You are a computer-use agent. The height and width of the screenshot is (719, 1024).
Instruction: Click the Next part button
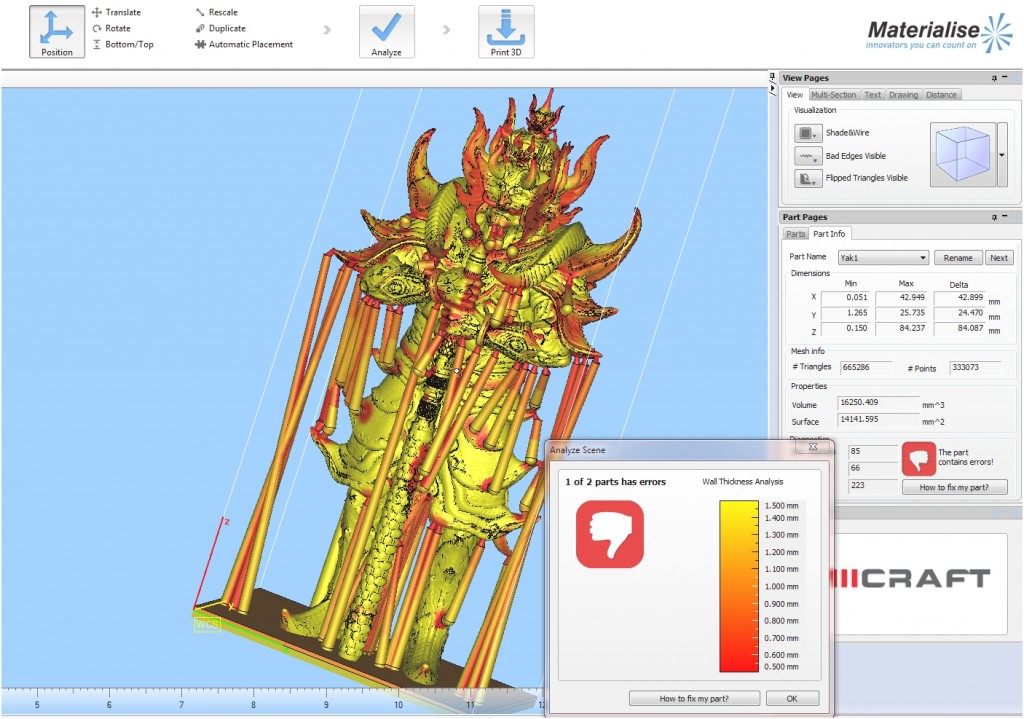coord(999,258)
